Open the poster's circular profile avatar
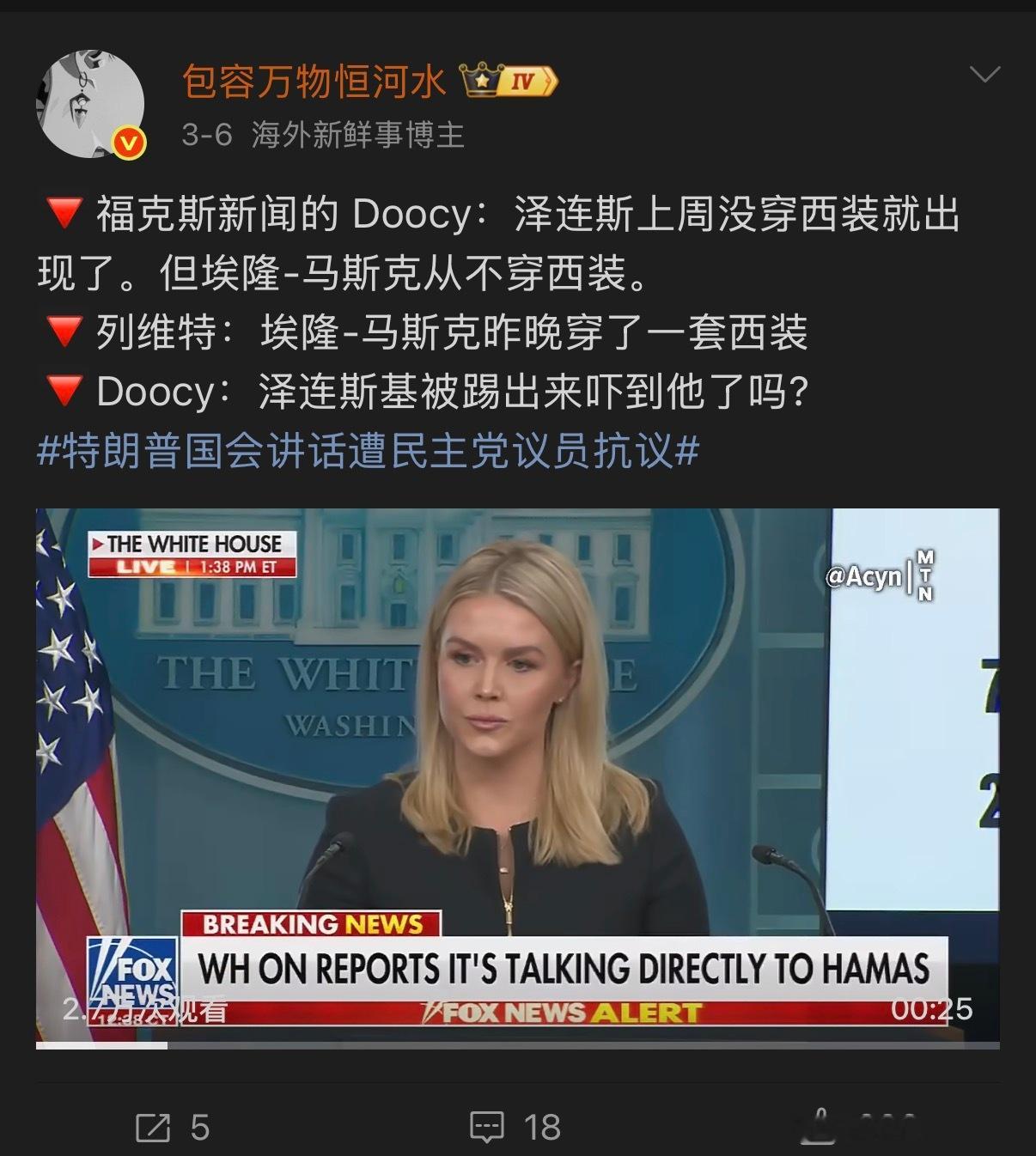Image resolution: width=1036 pixels, height=1156 pixels. point(90,104)
